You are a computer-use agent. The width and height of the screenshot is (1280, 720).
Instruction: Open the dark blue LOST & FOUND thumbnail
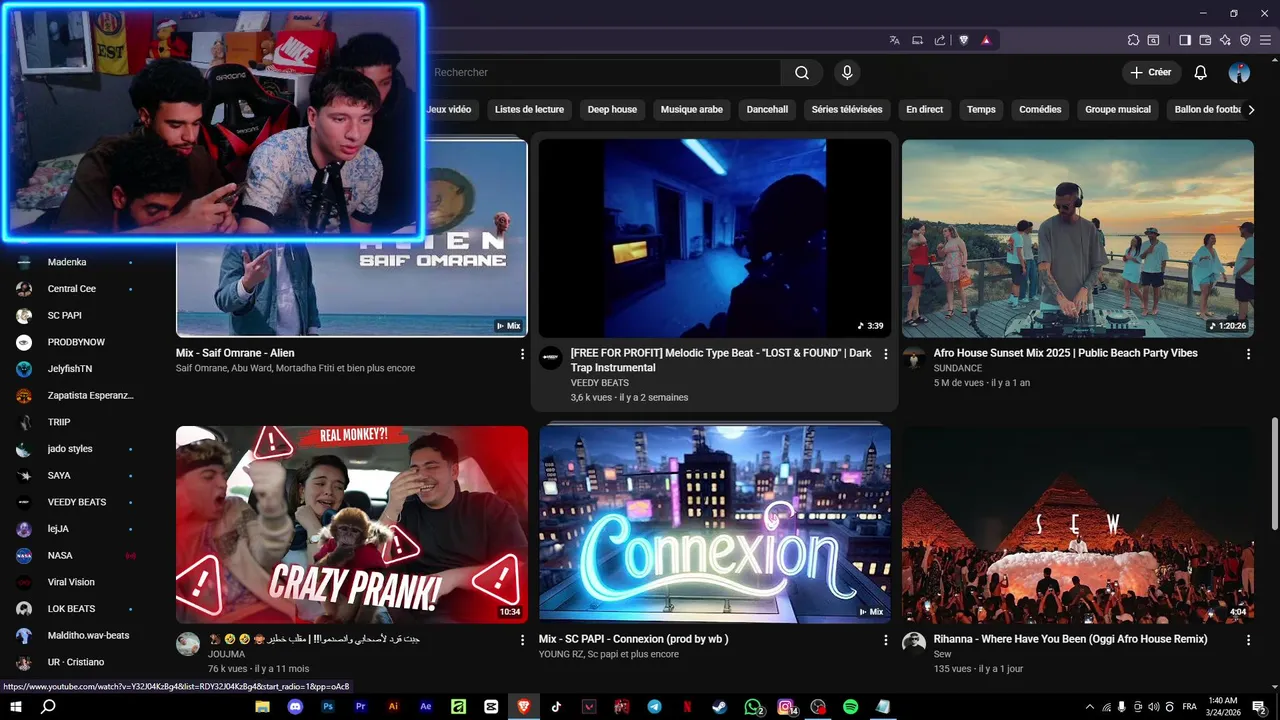(715, 238)
